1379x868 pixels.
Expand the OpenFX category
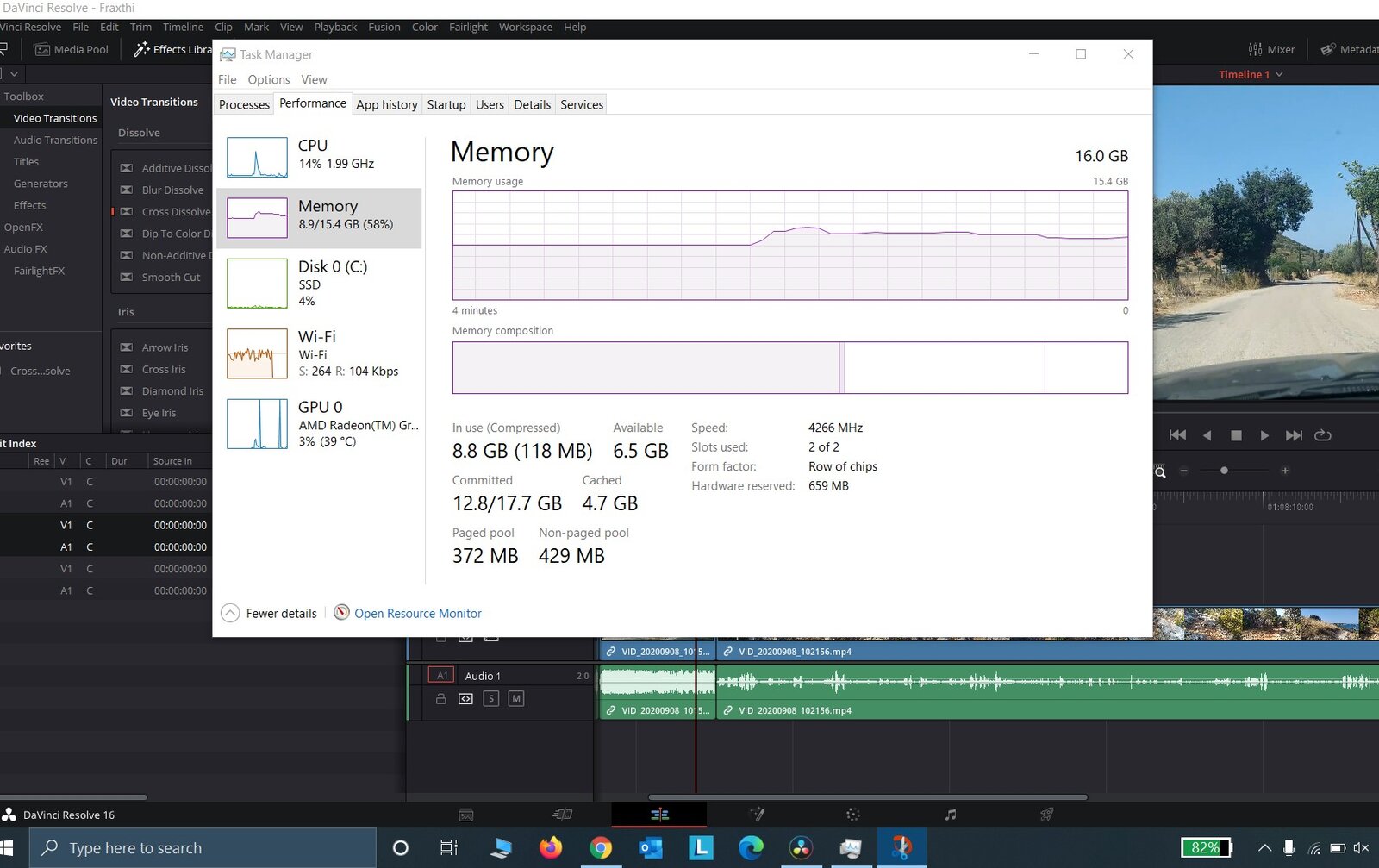coord(23,228)
